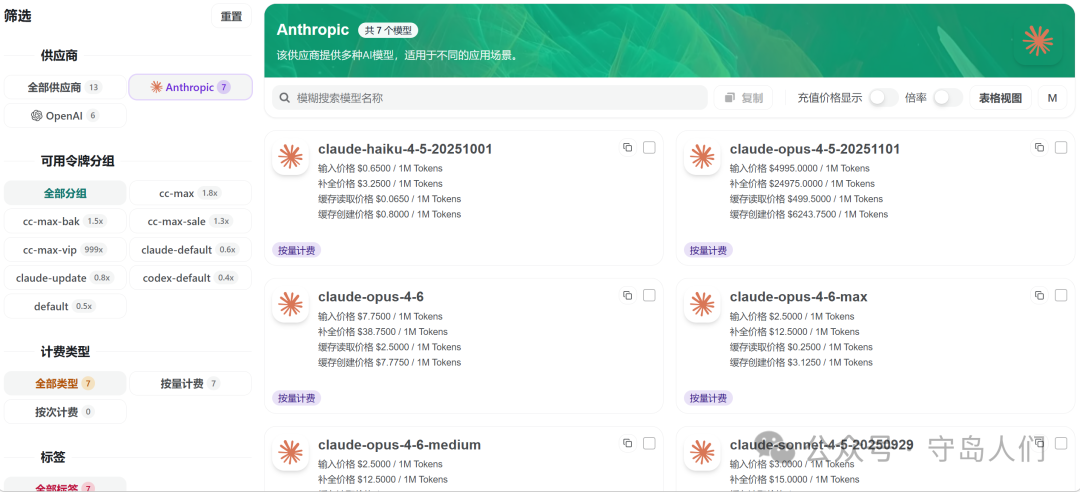Pick the default 0.5x group filter
This screenshot has width=1080, height=492.
(x=65, y=307)
